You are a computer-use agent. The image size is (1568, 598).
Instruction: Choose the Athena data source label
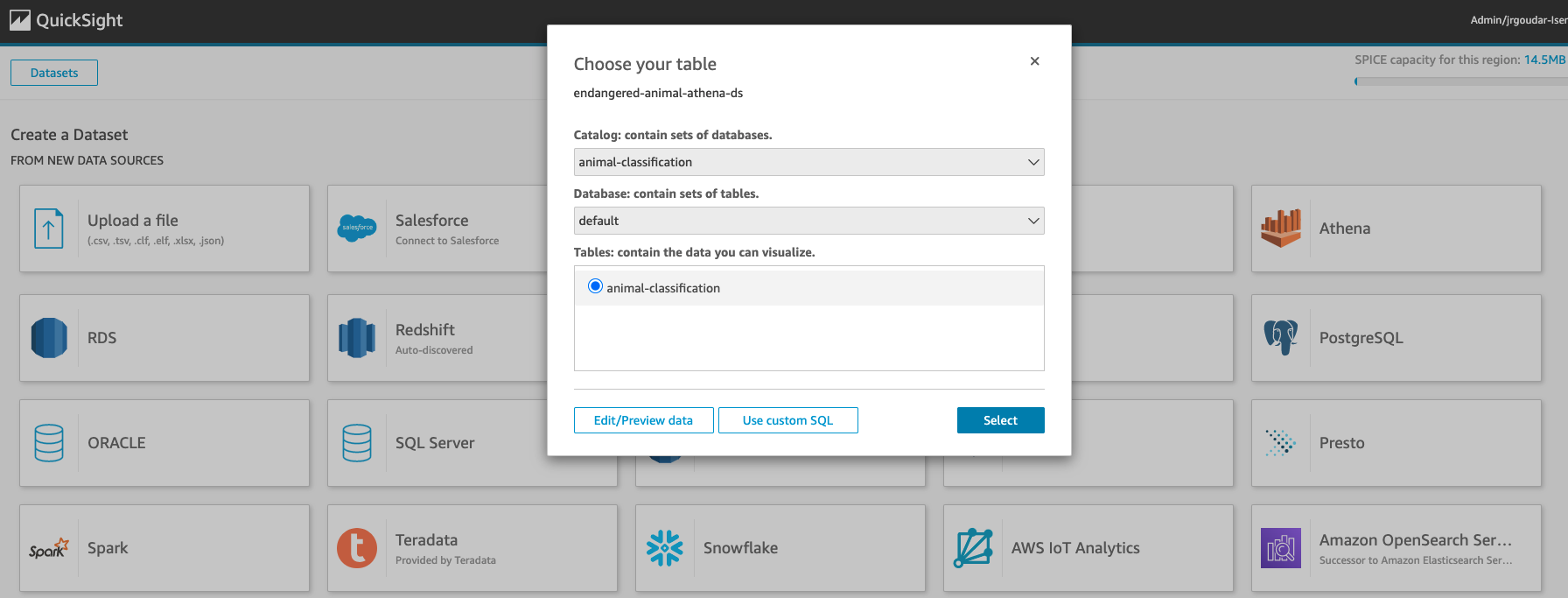pos(1345,229)
